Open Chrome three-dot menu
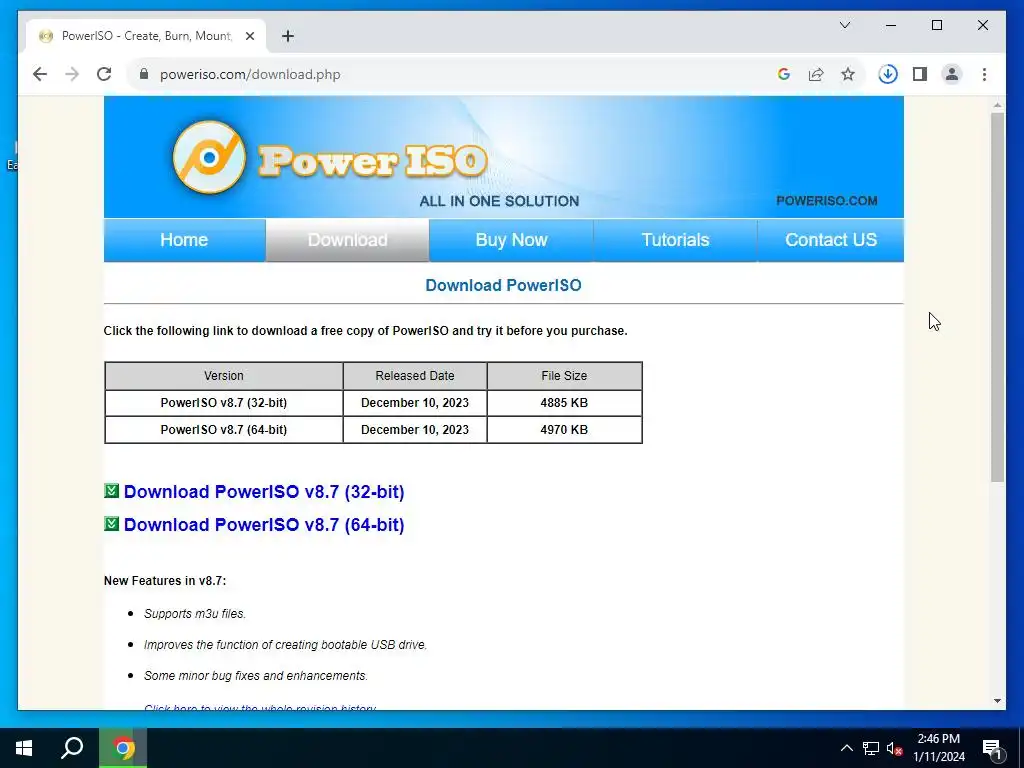The image size is (1024, 768). click(984, 74)
